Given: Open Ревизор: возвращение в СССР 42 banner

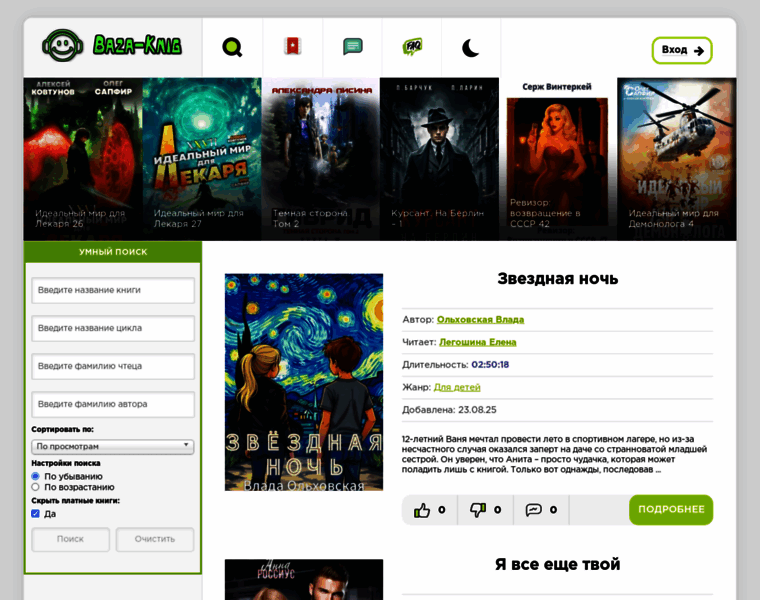Looking at the screenshot, I should pyautogui.click(x=557, y=159).
